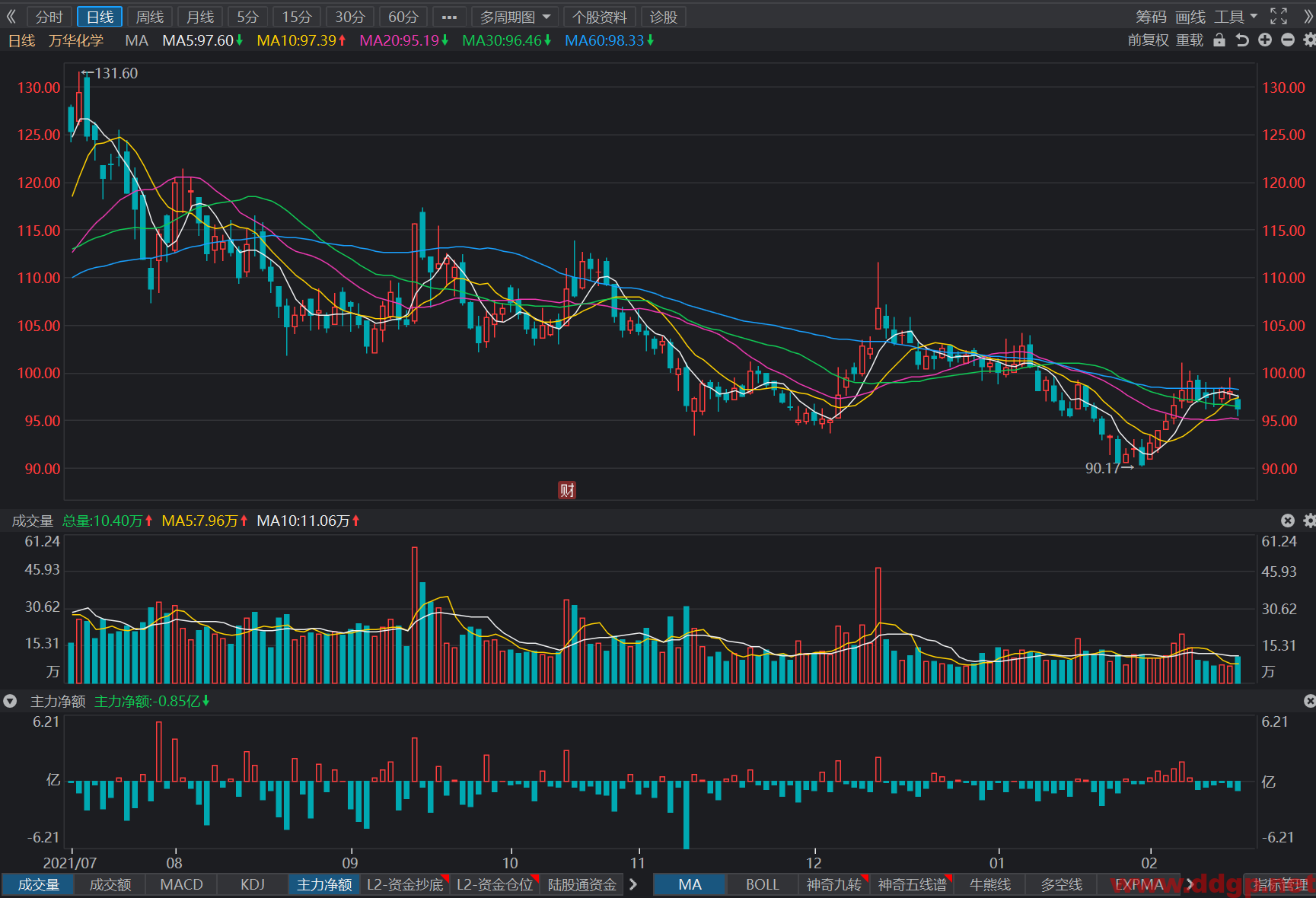Select 牛熊线 indicator tab
1316x898 pixels.
[x=990, y=884]
